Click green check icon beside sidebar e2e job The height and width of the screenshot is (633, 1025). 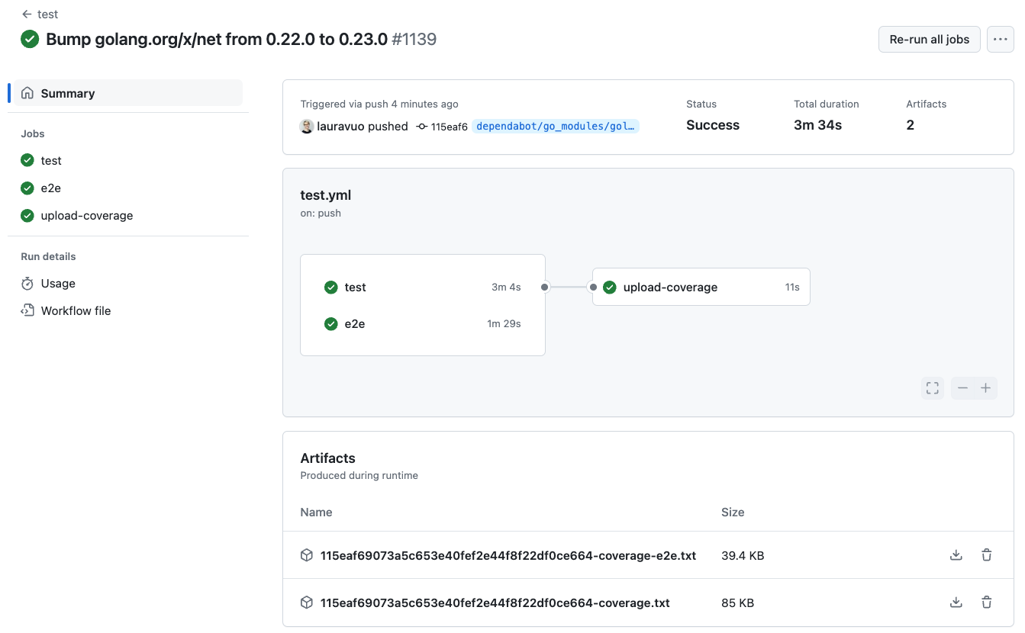tap(27, 188)
